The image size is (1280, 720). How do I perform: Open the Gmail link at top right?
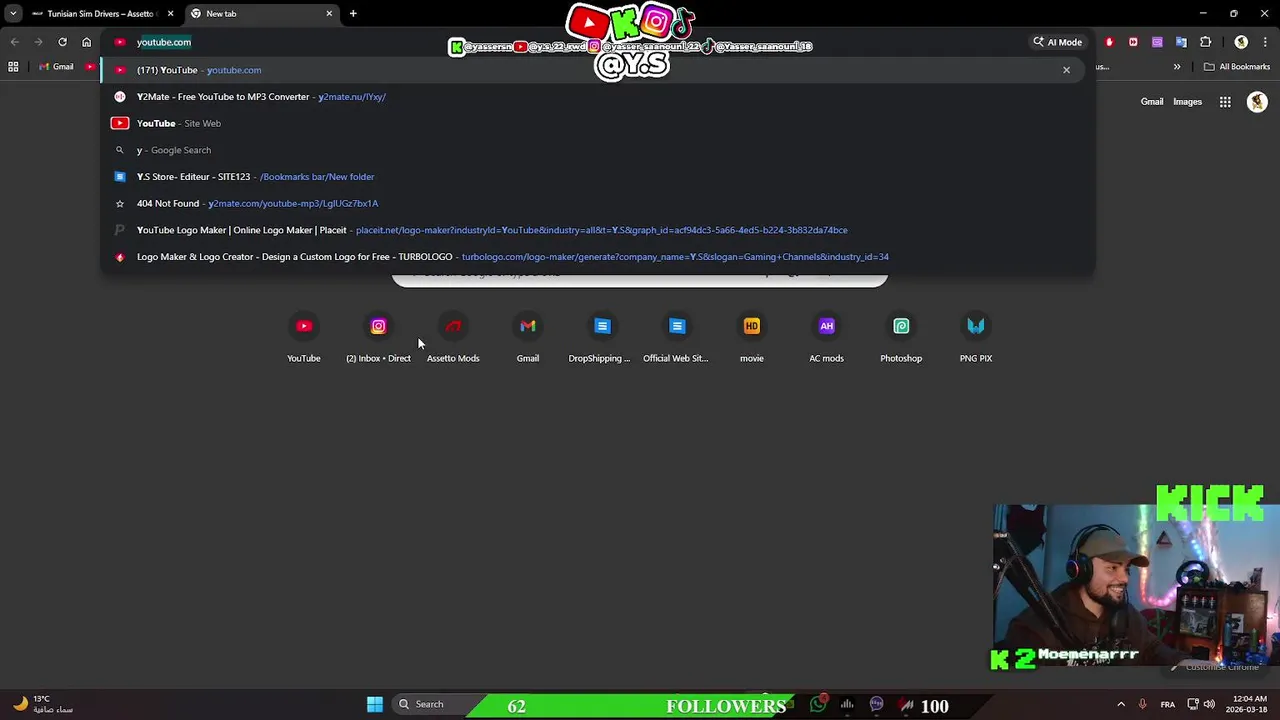coord(1152,102)
